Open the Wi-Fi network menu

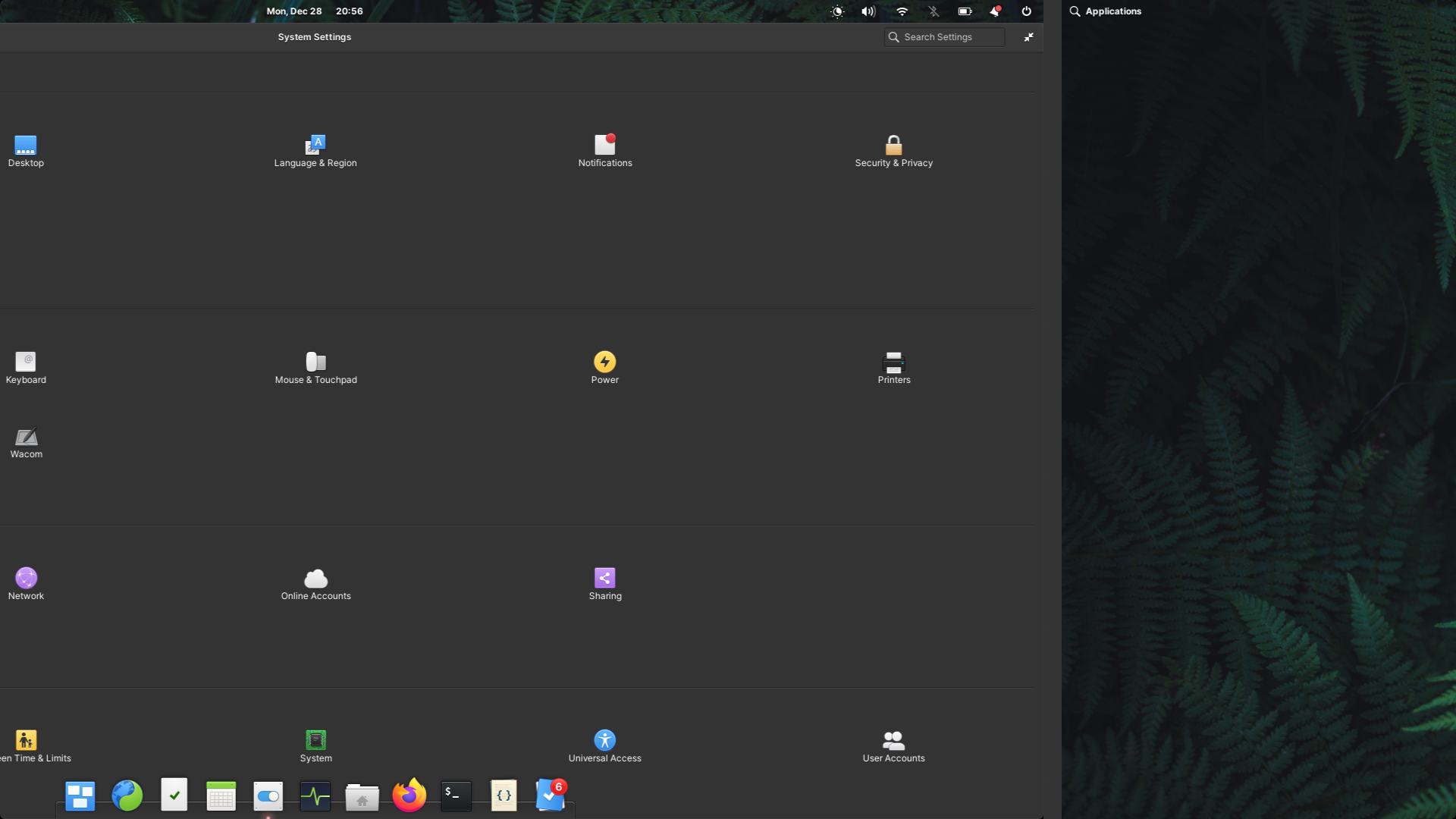[901, 11]
